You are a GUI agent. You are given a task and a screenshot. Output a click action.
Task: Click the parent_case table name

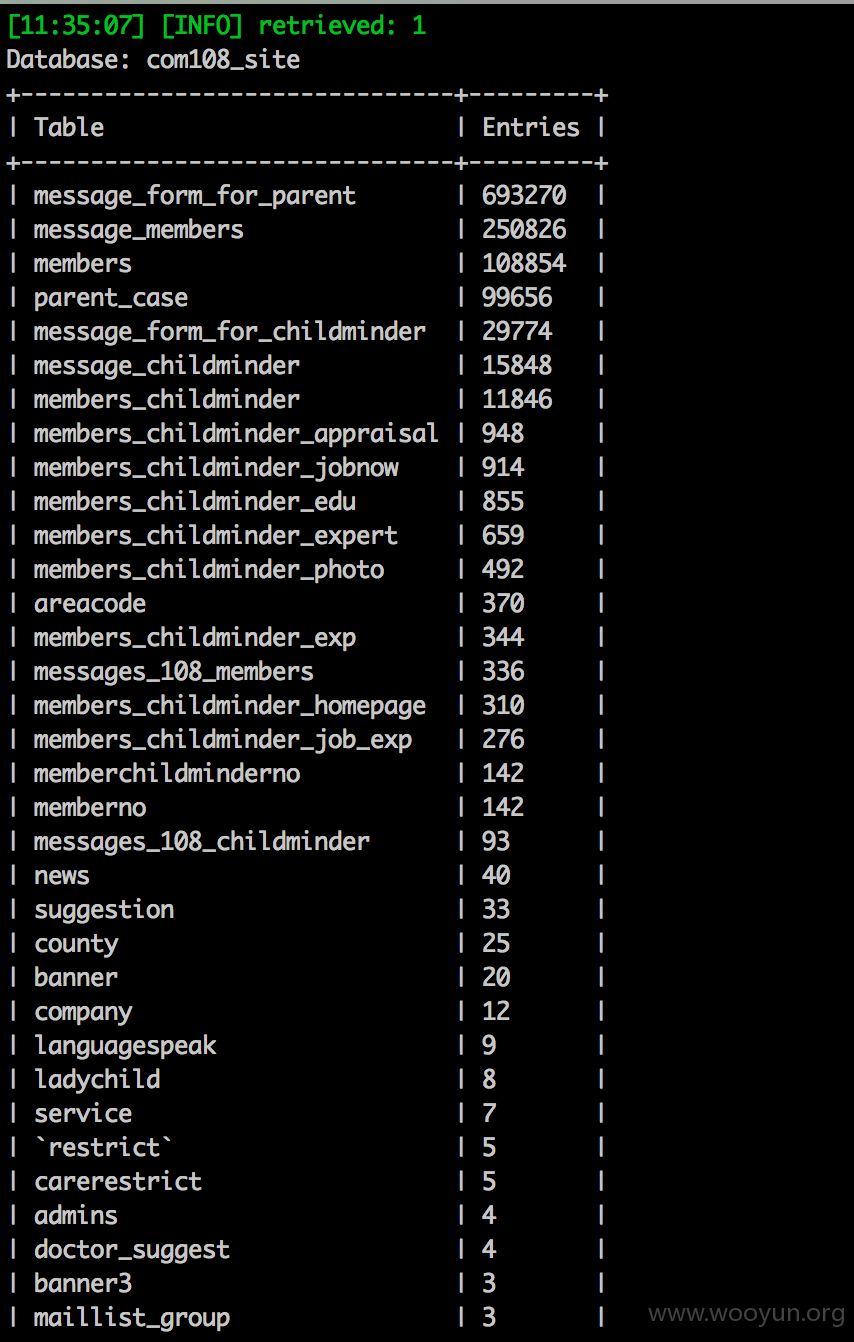point(111,298)
